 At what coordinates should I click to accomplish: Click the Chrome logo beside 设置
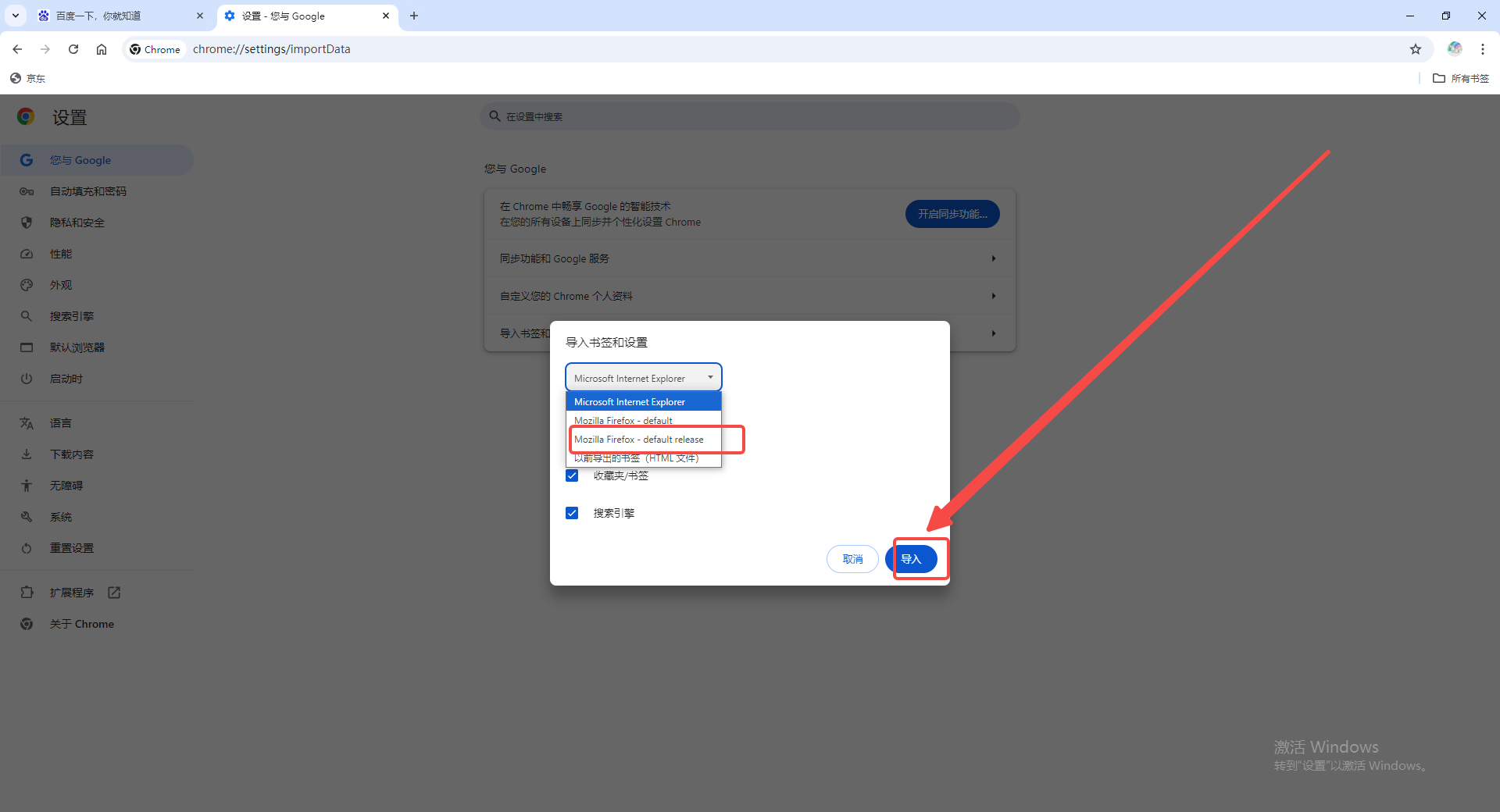coord(26,117)
